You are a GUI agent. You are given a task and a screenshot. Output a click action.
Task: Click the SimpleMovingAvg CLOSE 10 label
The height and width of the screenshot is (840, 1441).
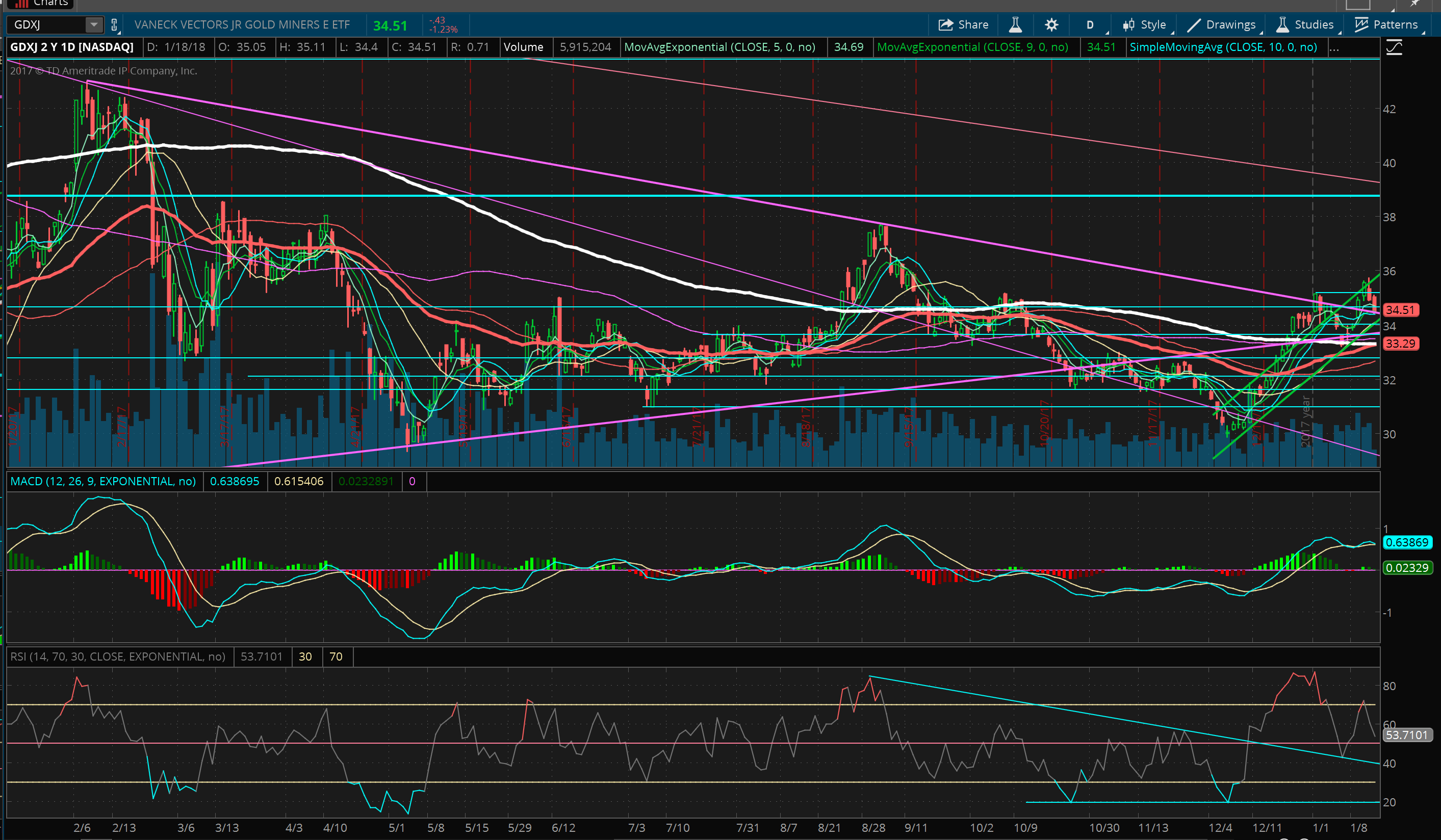click(1223, 47)
